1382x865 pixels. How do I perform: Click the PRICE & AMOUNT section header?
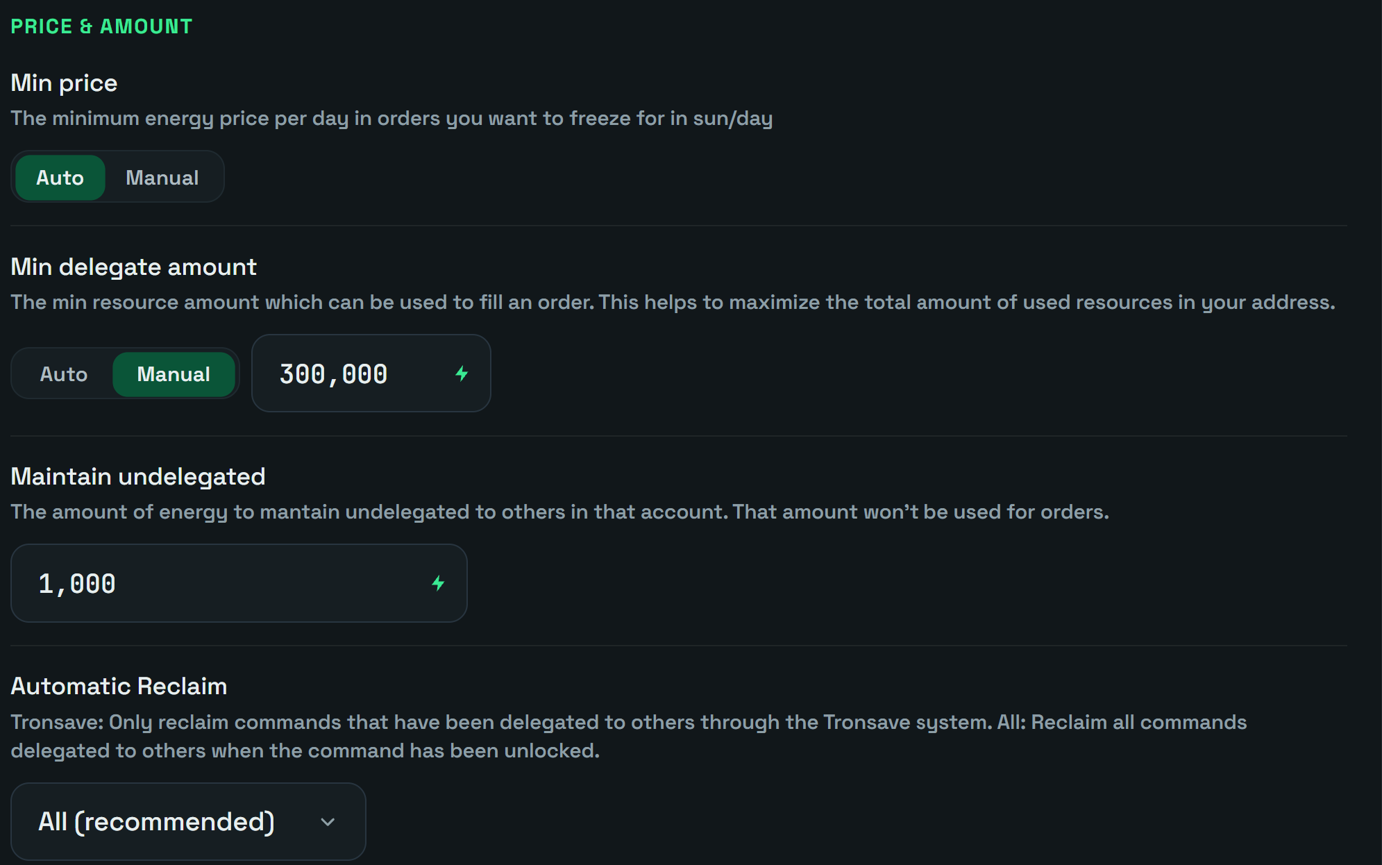(101, 27)
